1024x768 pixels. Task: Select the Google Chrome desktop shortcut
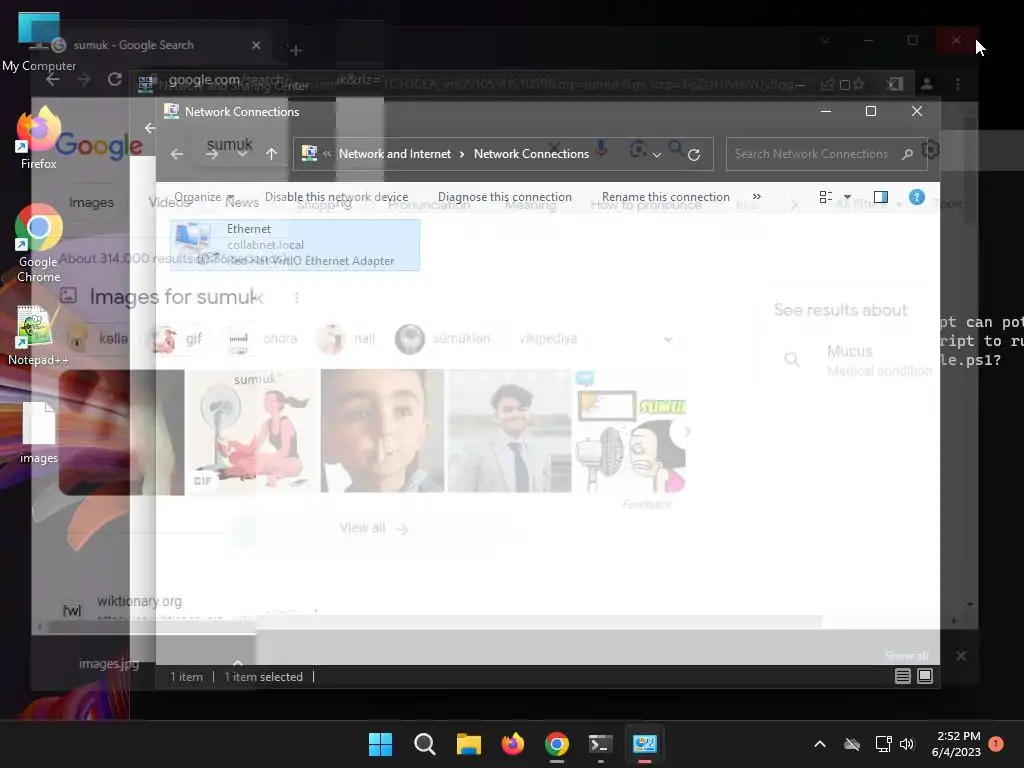pos(39,243)
